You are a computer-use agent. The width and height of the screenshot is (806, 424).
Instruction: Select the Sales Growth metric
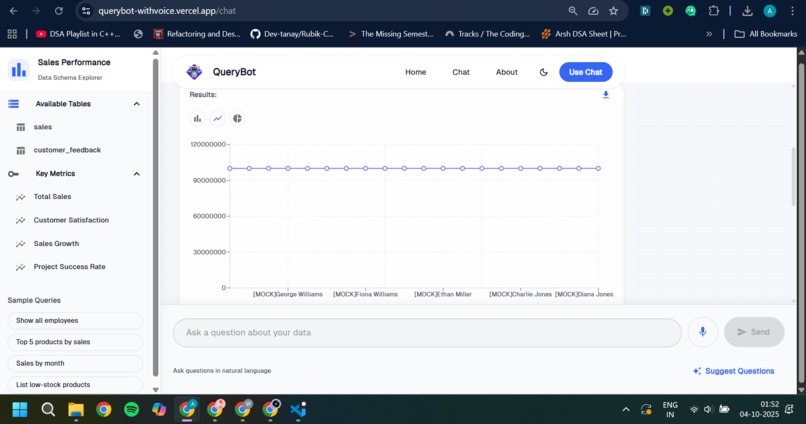point(56,244)
